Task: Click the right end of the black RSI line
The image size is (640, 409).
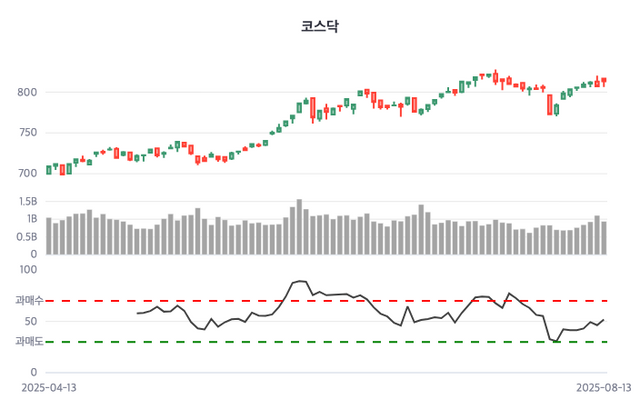Action: click(x=604, y=319)
